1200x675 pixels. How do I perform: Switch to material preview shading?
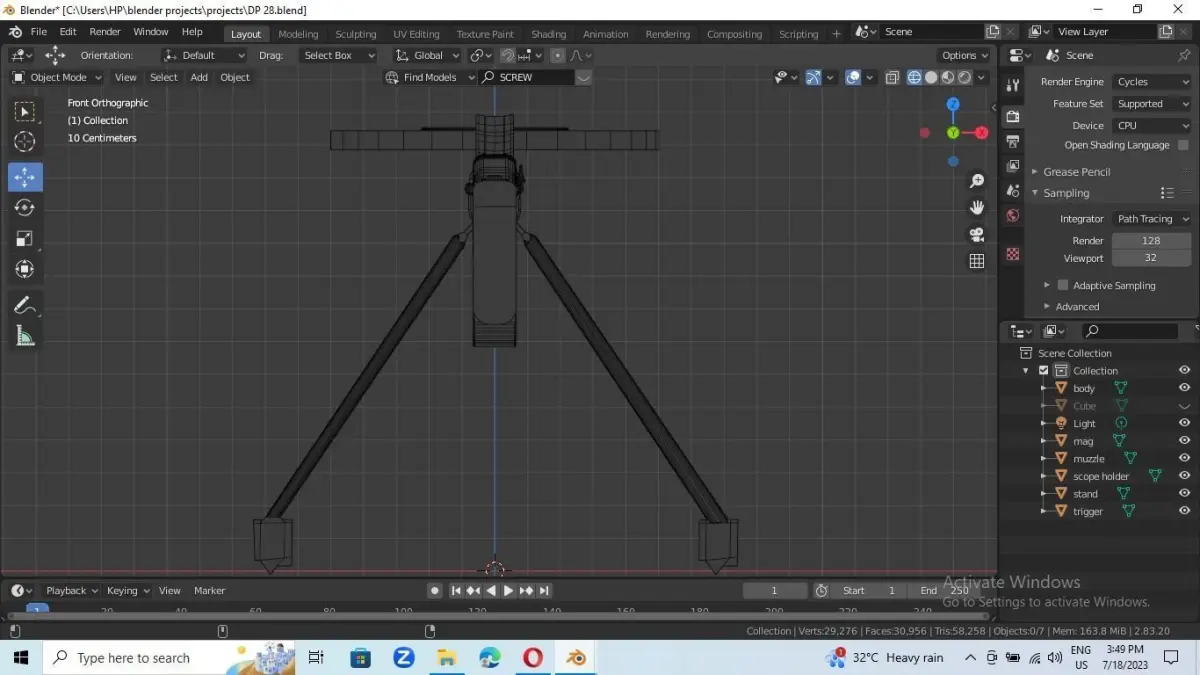pyautogui.click(x=948, y=77)
